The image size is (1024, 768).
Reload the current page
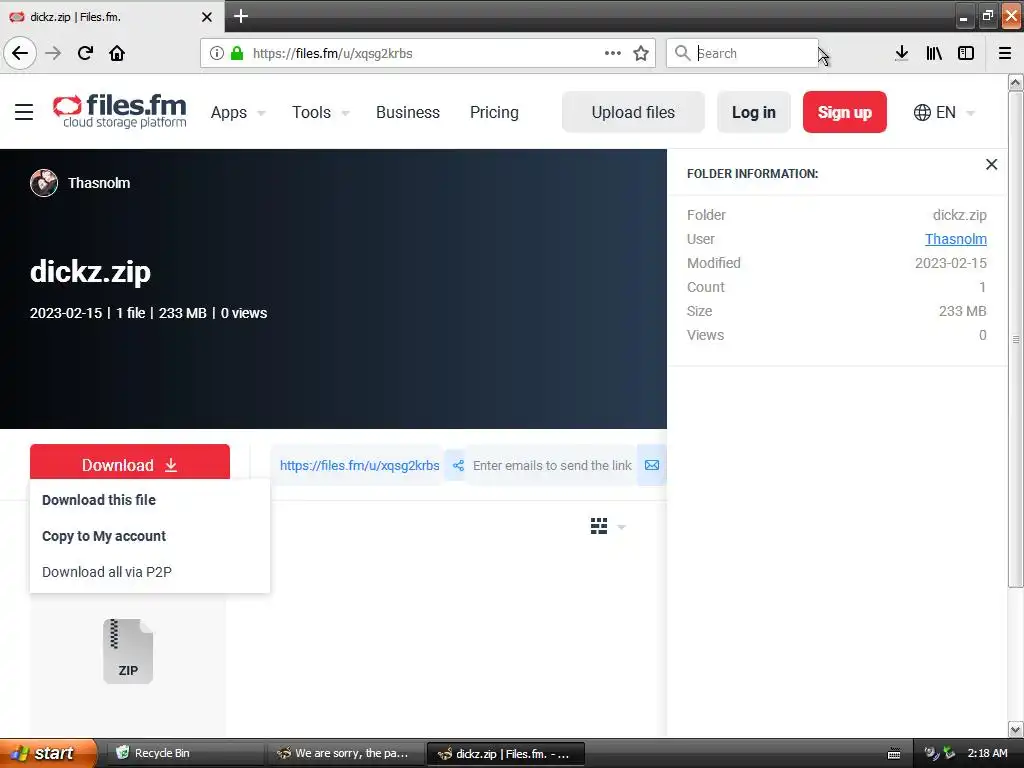click(x=85, y=53)
